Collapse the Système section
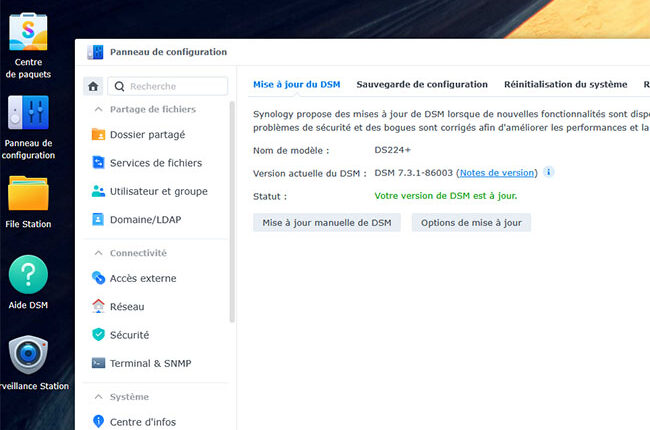Viewport: 650px width, 430px height. tap(98, 397)
